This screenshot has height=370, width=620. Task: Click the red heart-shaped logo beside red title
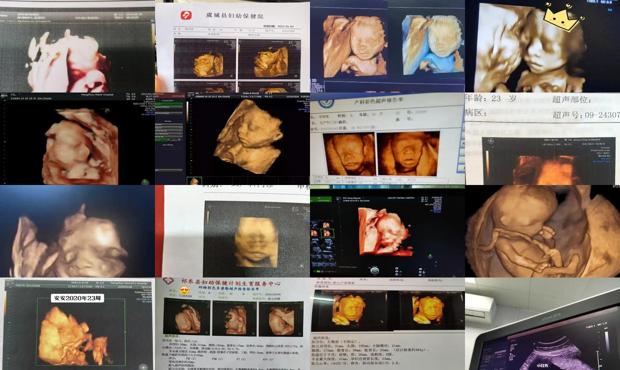tap(169, 281)
